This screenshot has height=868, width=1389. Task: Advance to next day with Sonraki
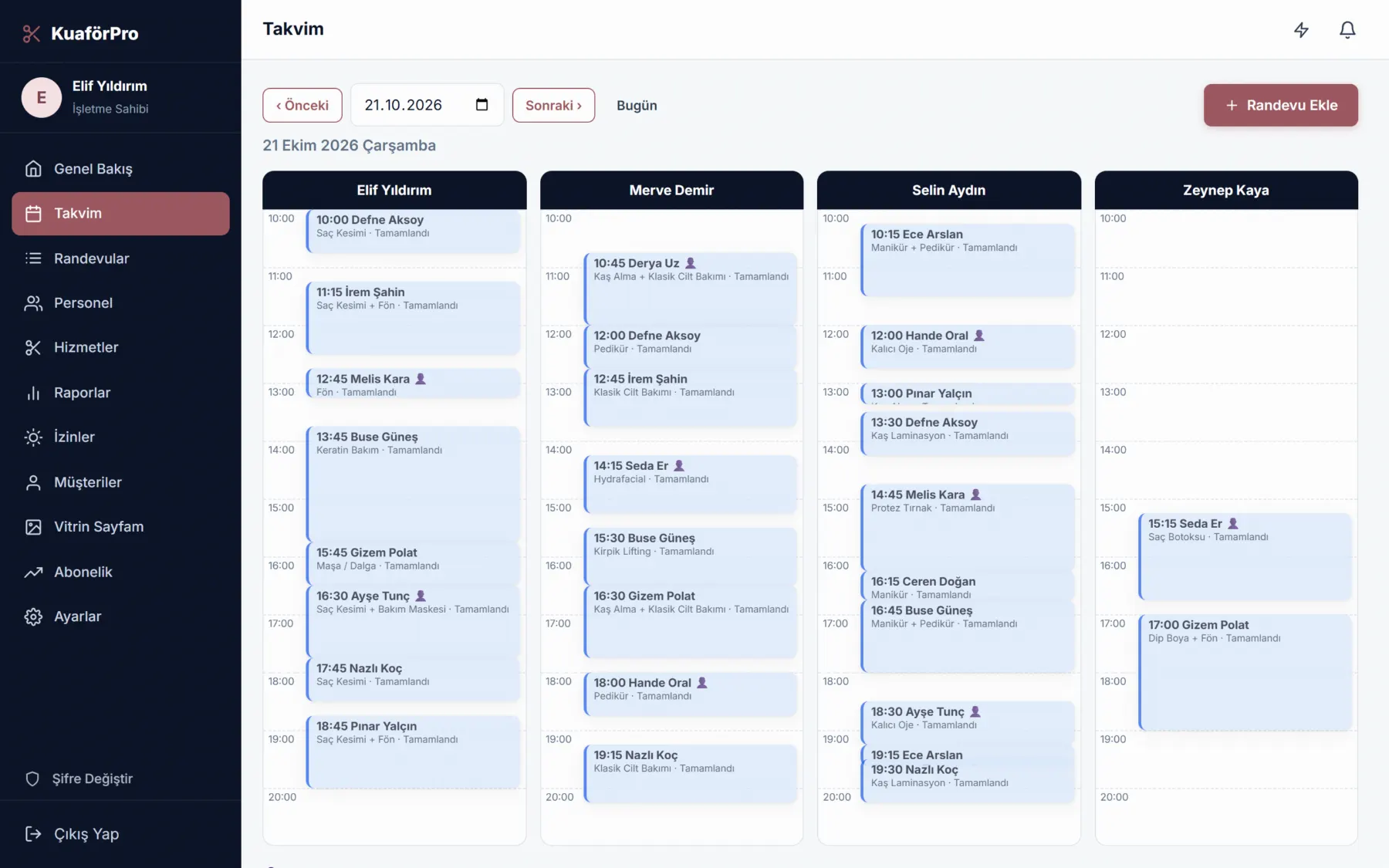(x=553, y=105)
